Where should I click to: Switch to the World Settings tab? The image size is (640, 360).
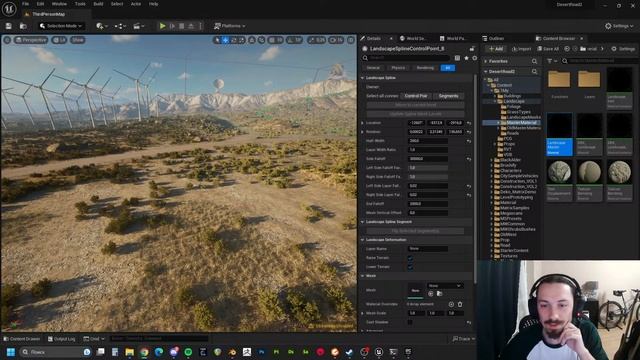413,38
